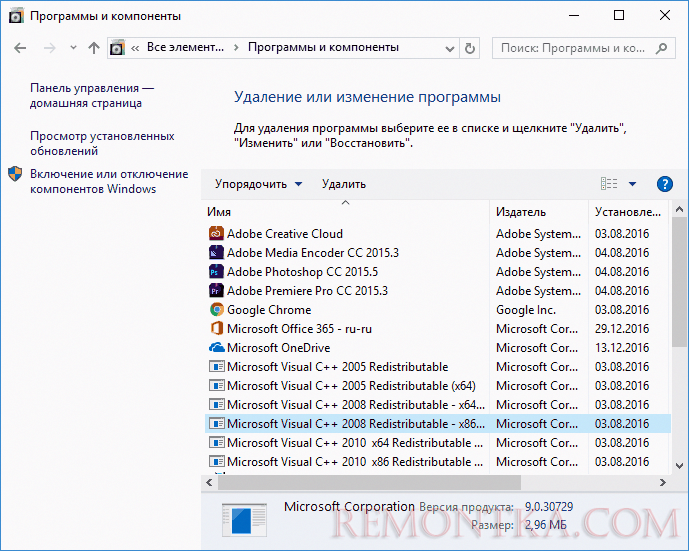Viewport: 689px width, 551px height.
Task: Click the horizontal scrollbar thumb
Action: [x=369, y=482]
